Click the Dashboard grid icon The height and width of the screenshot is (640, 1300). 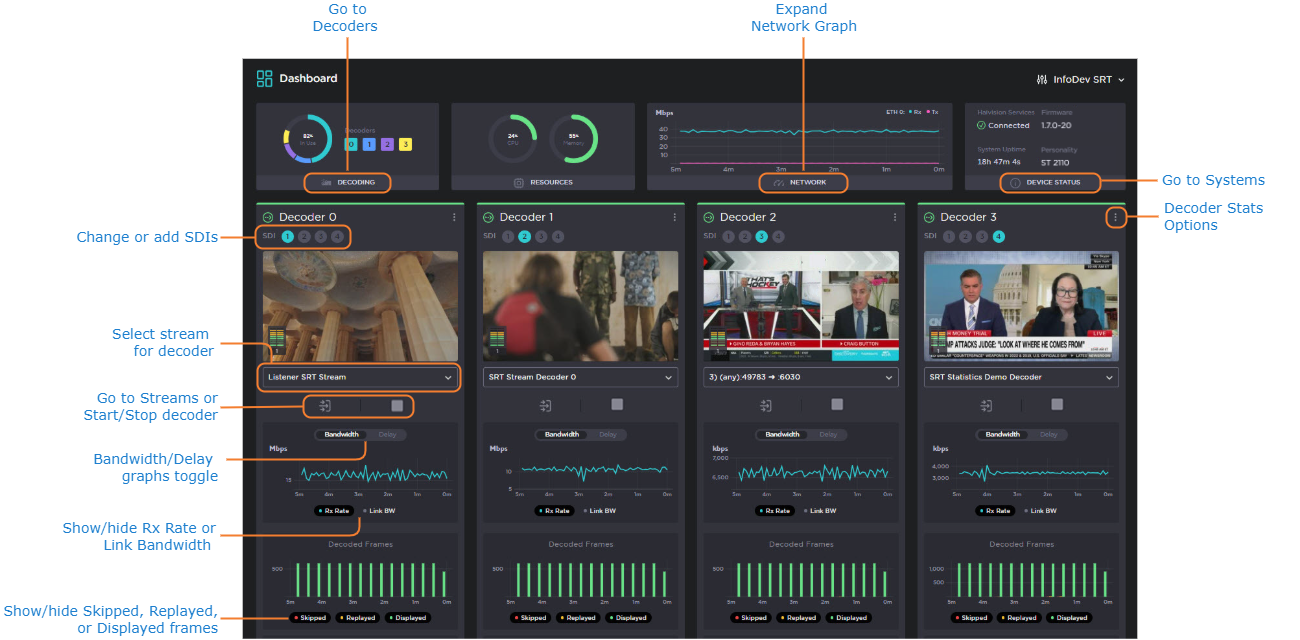click(264, 78)
